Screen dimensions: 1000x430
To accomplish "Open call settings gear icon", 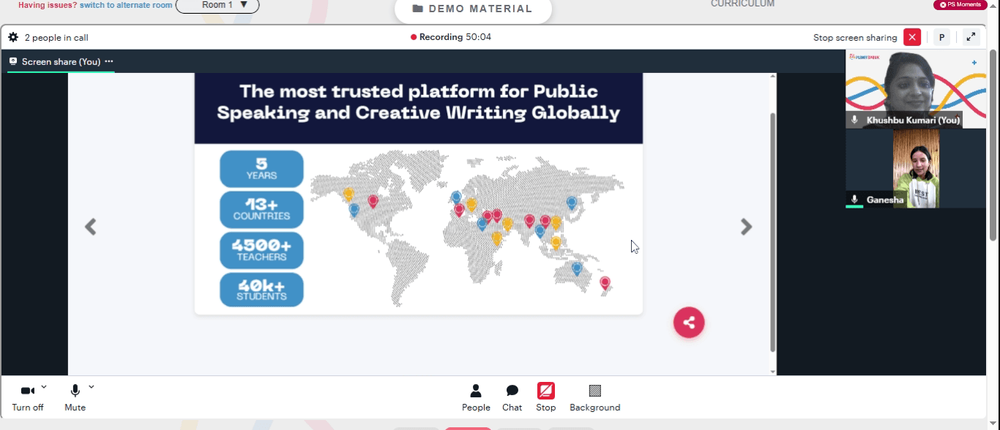I will pyautogui.click(x=13, y=38).
